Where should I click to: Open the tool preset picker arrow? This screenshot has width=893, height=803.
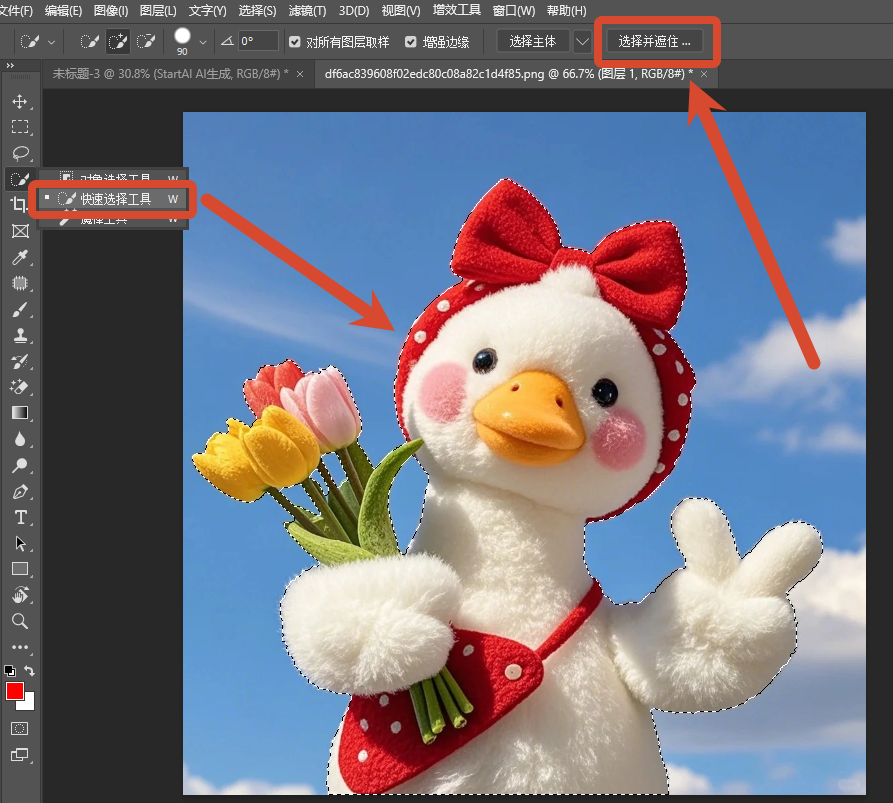51,42
